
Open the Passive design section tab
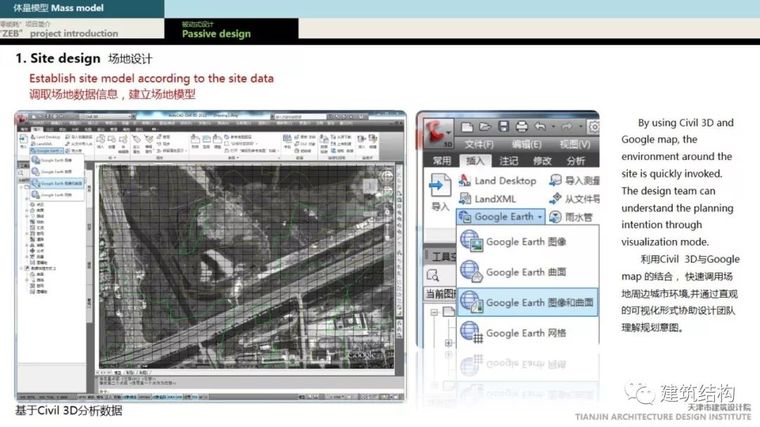[x=231, y=30]
